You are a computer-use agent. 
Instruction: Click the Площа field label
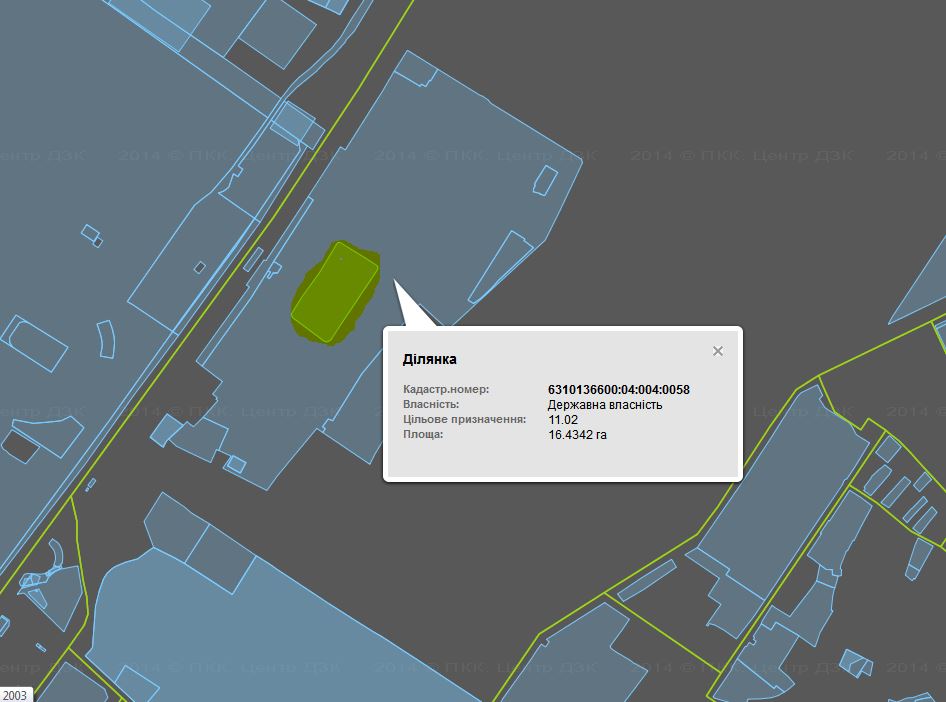tap(423, 435)
